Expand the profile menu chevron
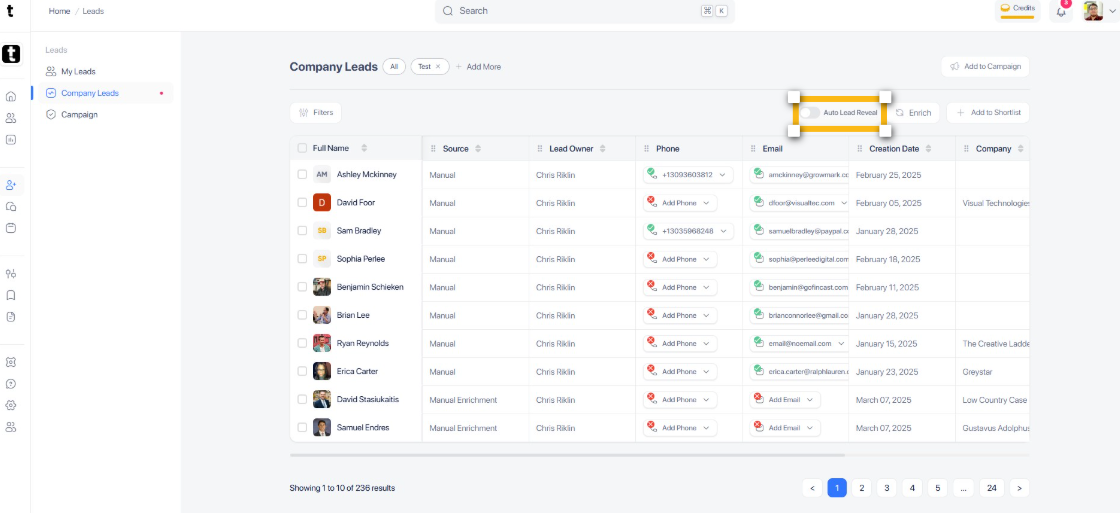1120x513 pixels. coord(1111,11)
